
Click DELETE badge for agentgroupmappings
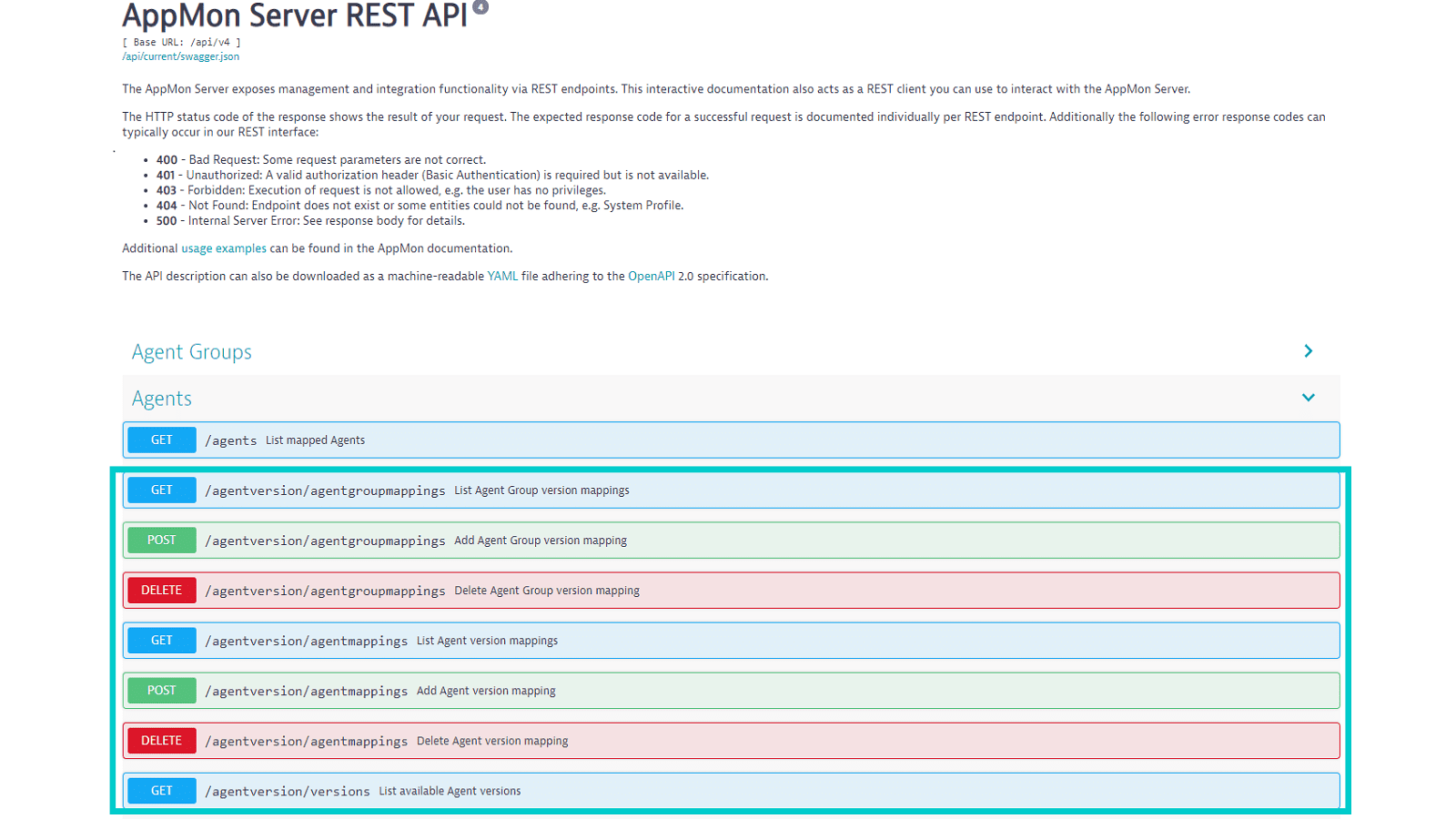(162, 590)
